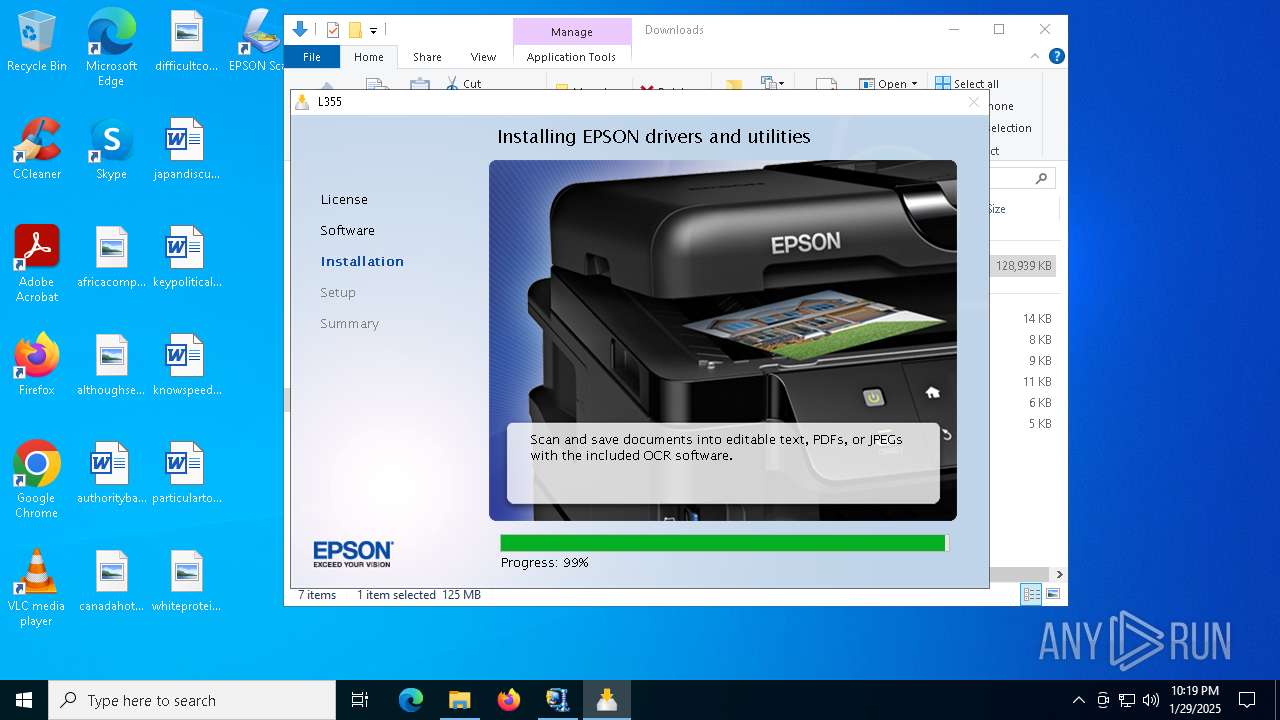Click the 11 KB file size entry

1037,382
